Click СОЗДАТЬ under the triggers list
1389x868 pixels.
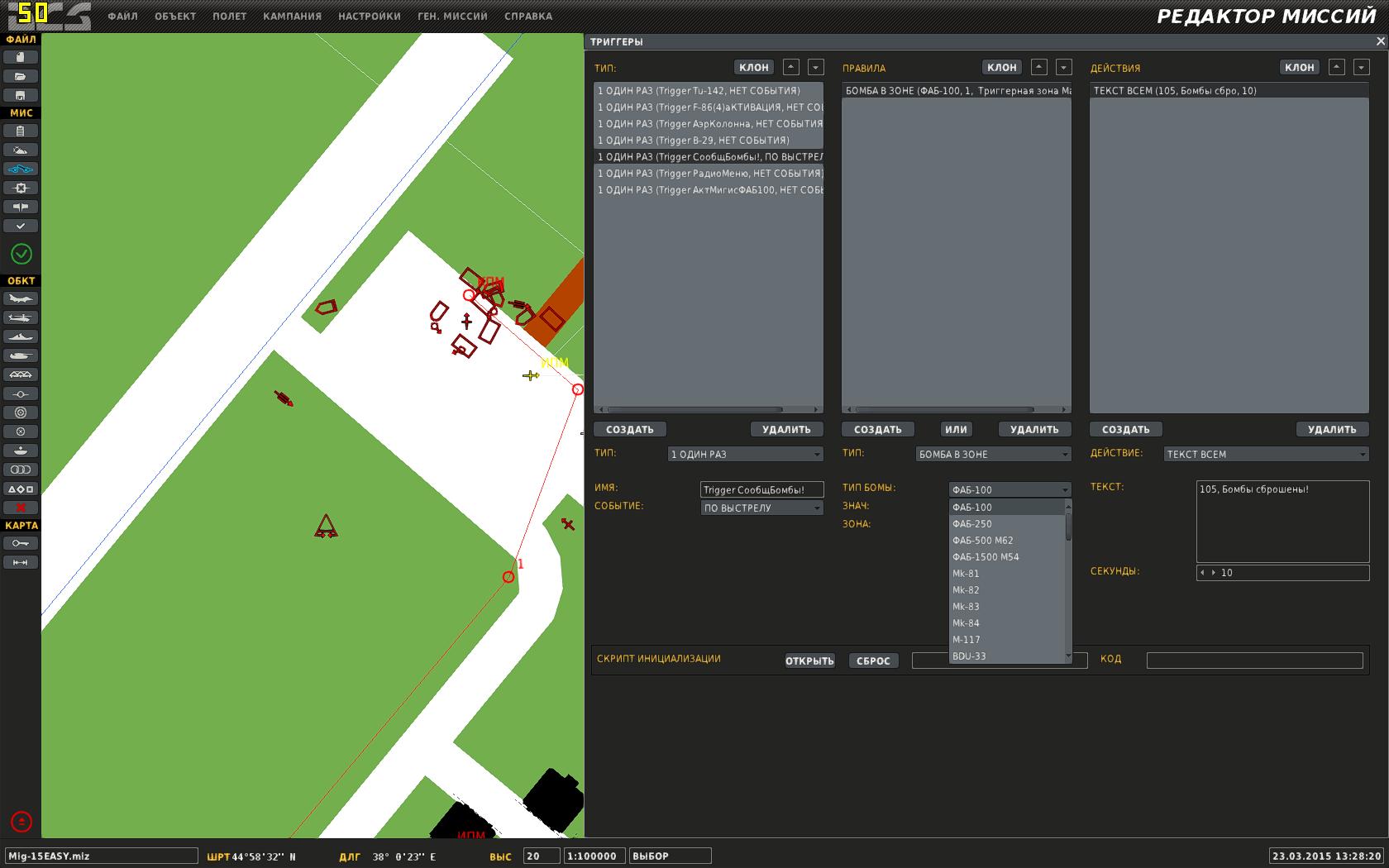tap(630, 429)
